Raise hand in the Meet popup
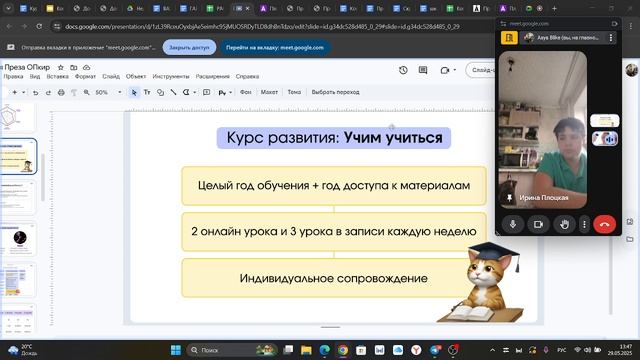Screen dimensions: 640x360 point(564,224)
